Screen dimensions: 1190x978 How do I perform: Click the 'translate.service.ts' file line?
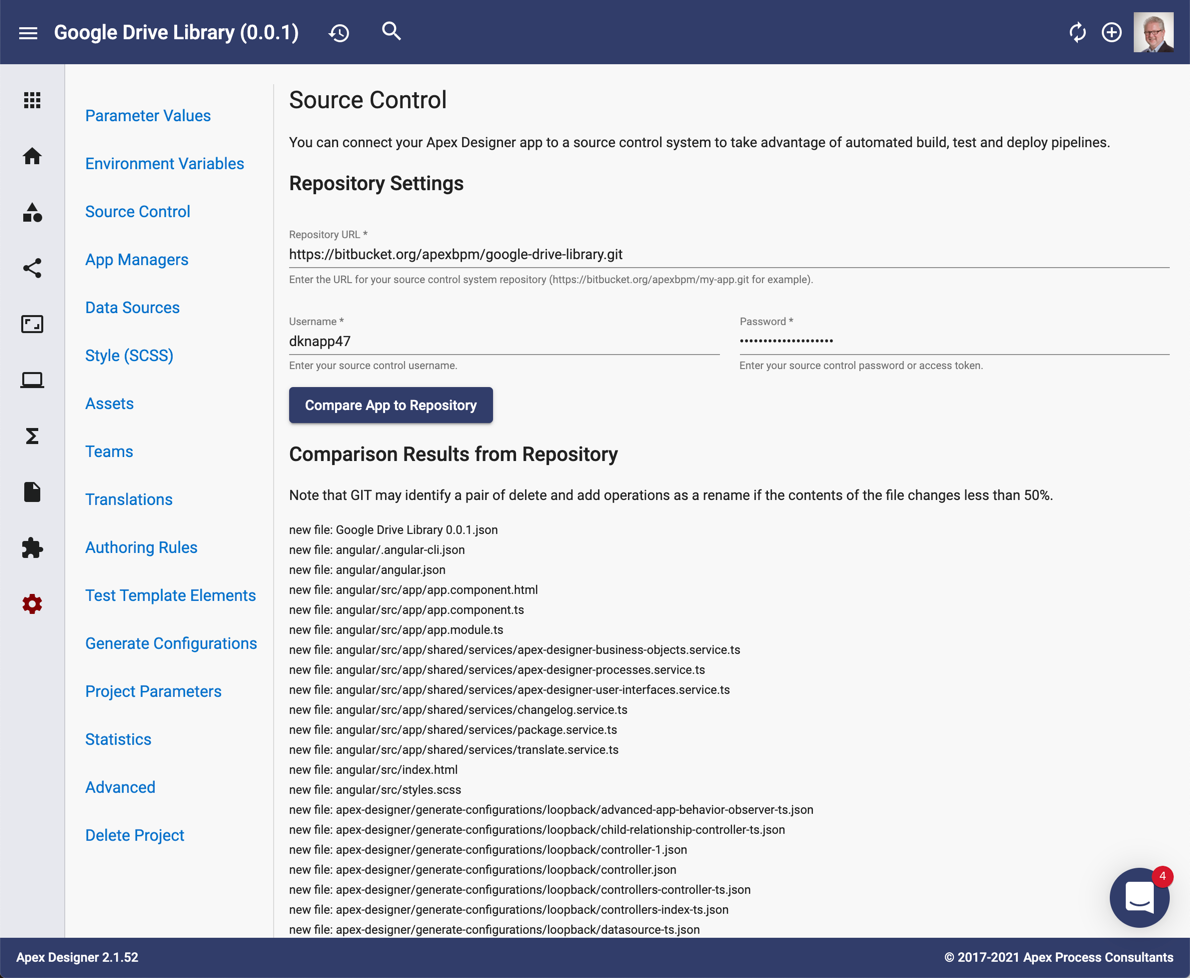[454, 750]
